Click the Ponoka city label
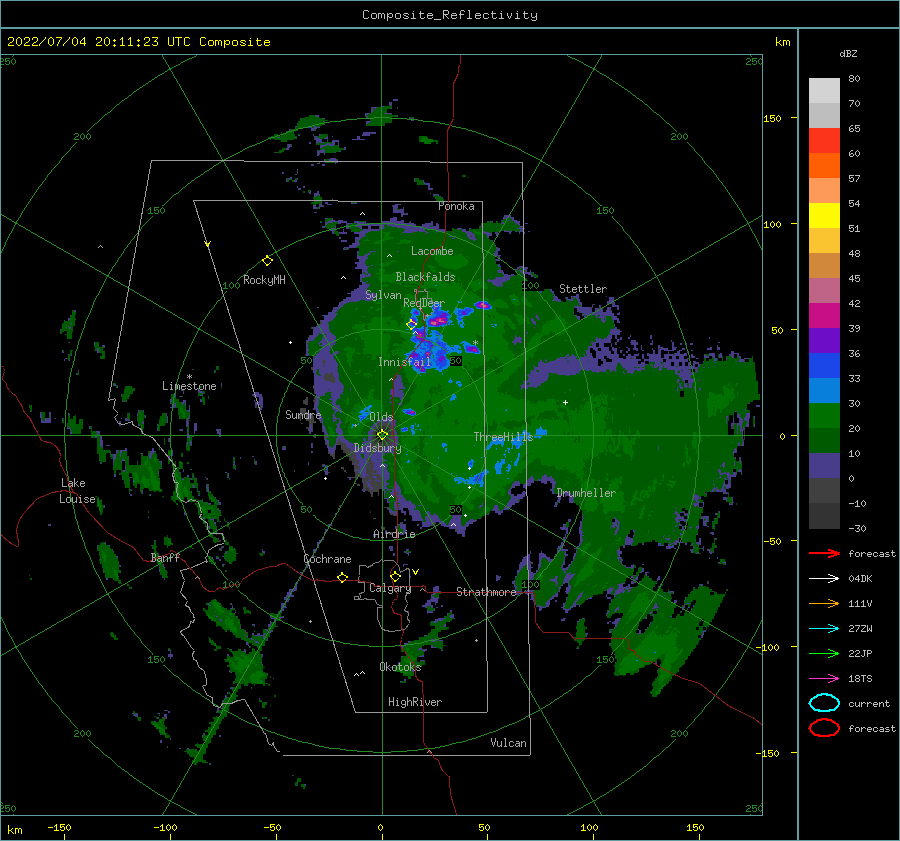Image resolution: width=900 pixels, height=841 pixels. [x=456, y=206]
